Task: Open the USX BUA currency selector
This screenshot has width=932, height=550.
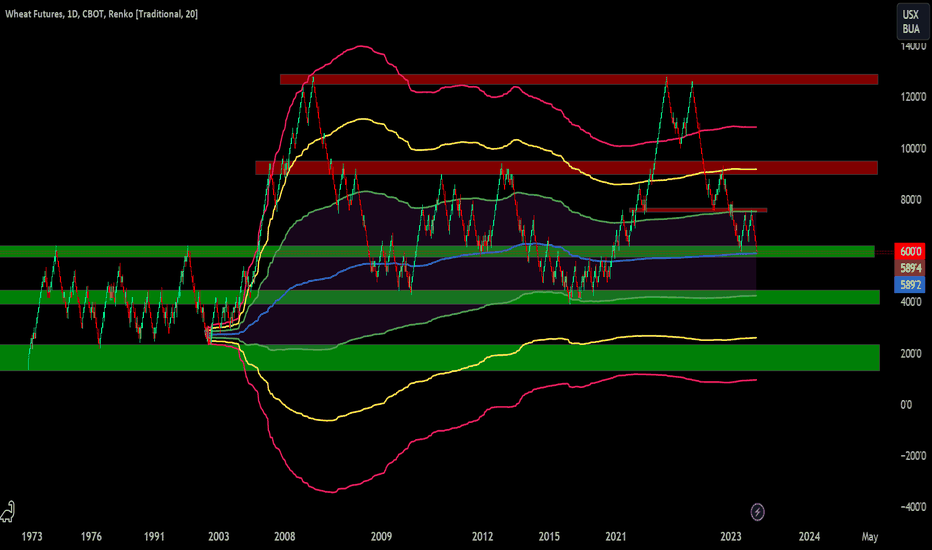Action: coord(912,21)
